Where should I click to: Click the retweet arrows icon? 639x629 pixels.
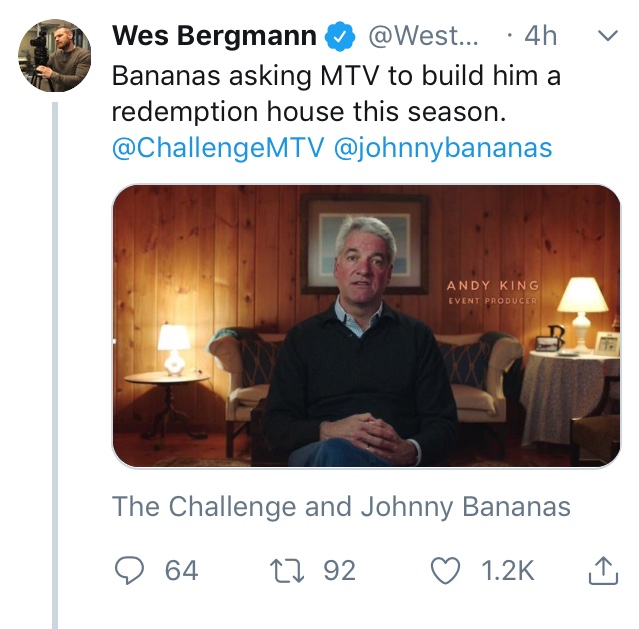click(x=287, y=570)
